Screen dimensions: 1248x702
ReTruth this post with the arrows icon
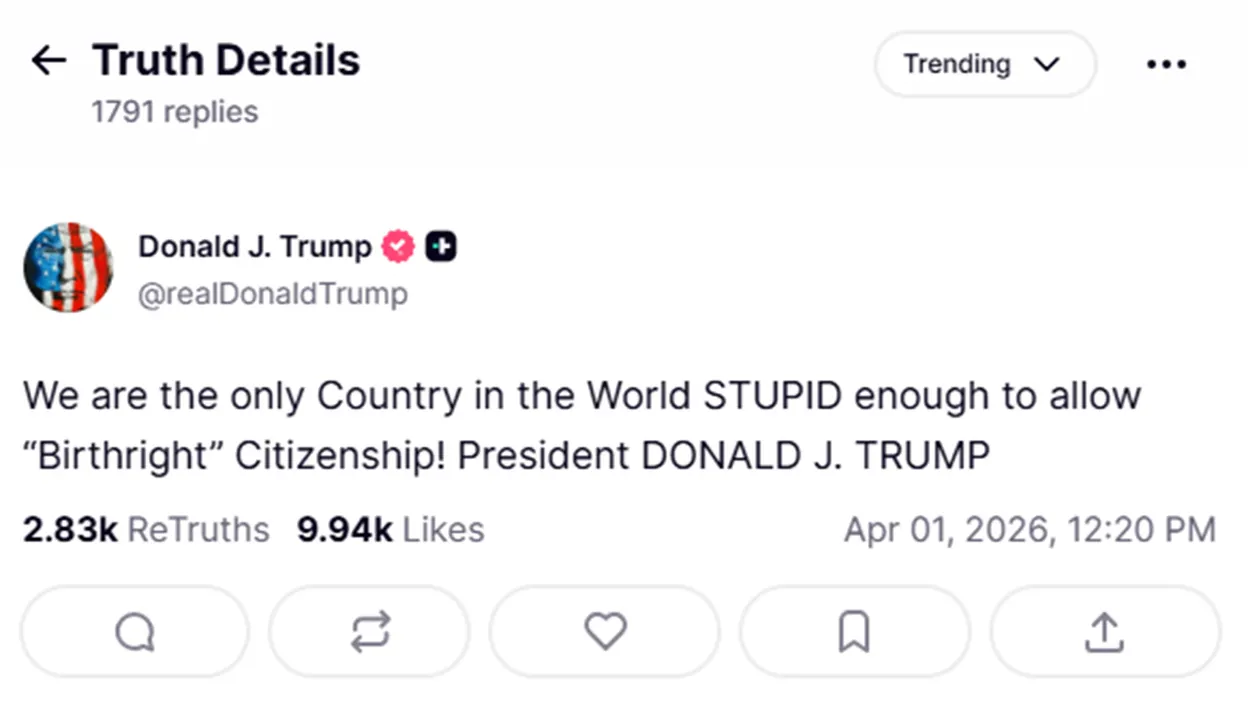click(369, 632)
